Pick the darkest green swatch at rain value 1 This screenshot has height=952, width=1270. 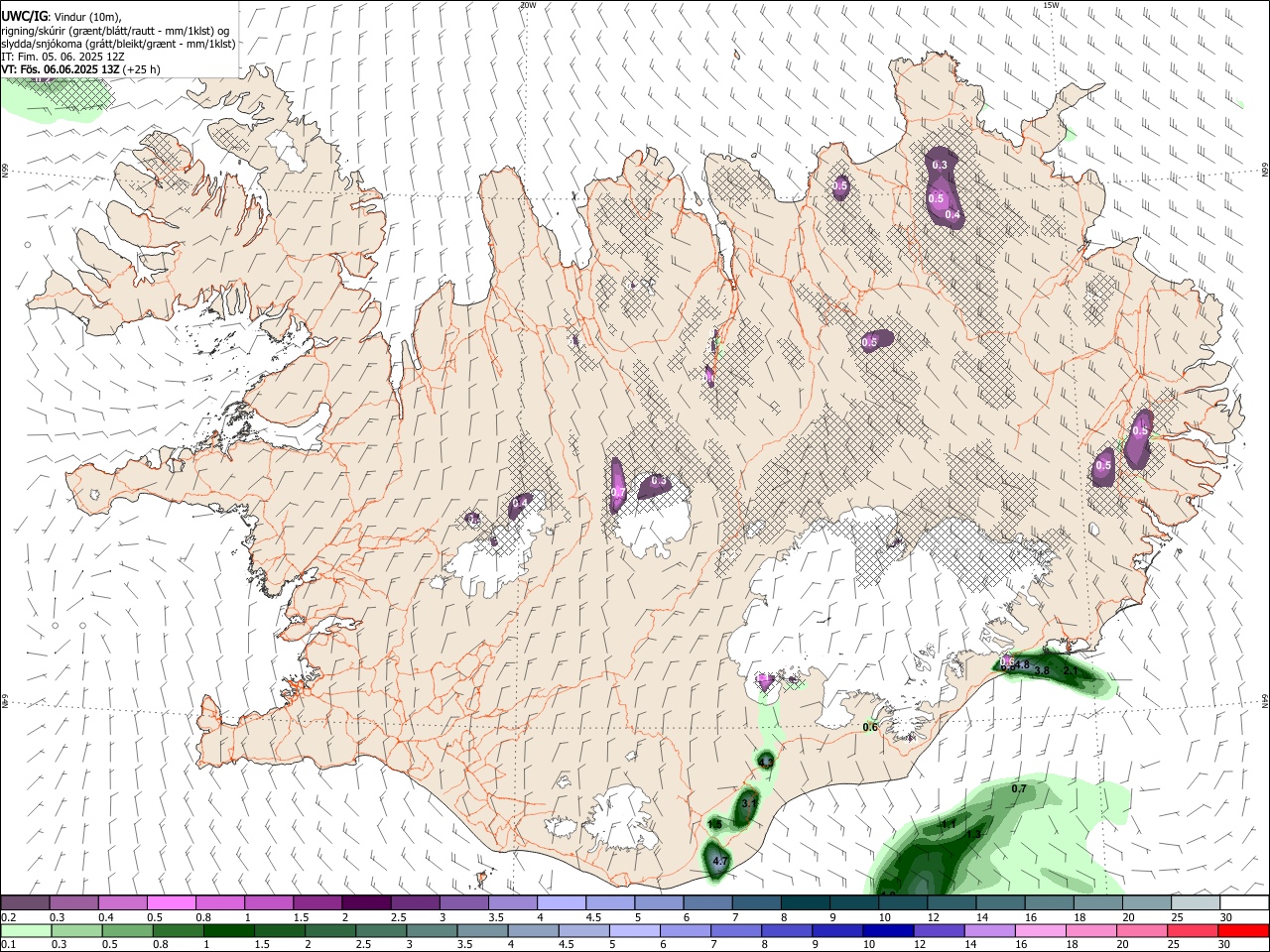[228, 930]
